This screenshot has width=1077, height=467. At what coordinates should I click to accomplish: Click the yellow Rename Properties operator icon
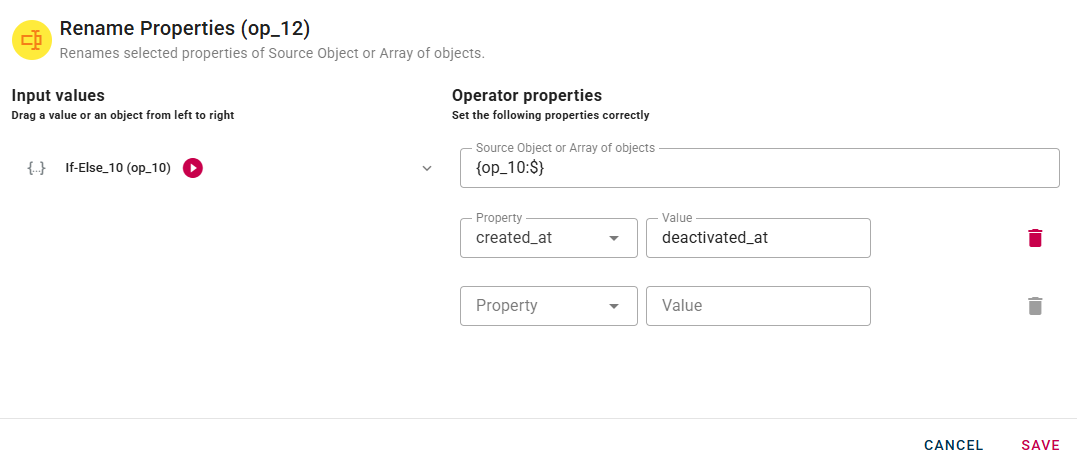31,40
